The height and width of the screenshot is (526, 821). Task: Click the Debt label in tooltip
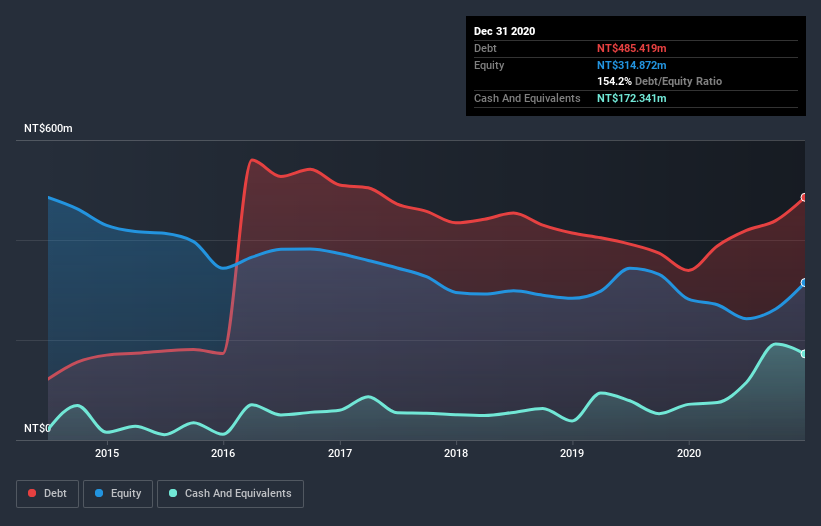coord(485,48)
